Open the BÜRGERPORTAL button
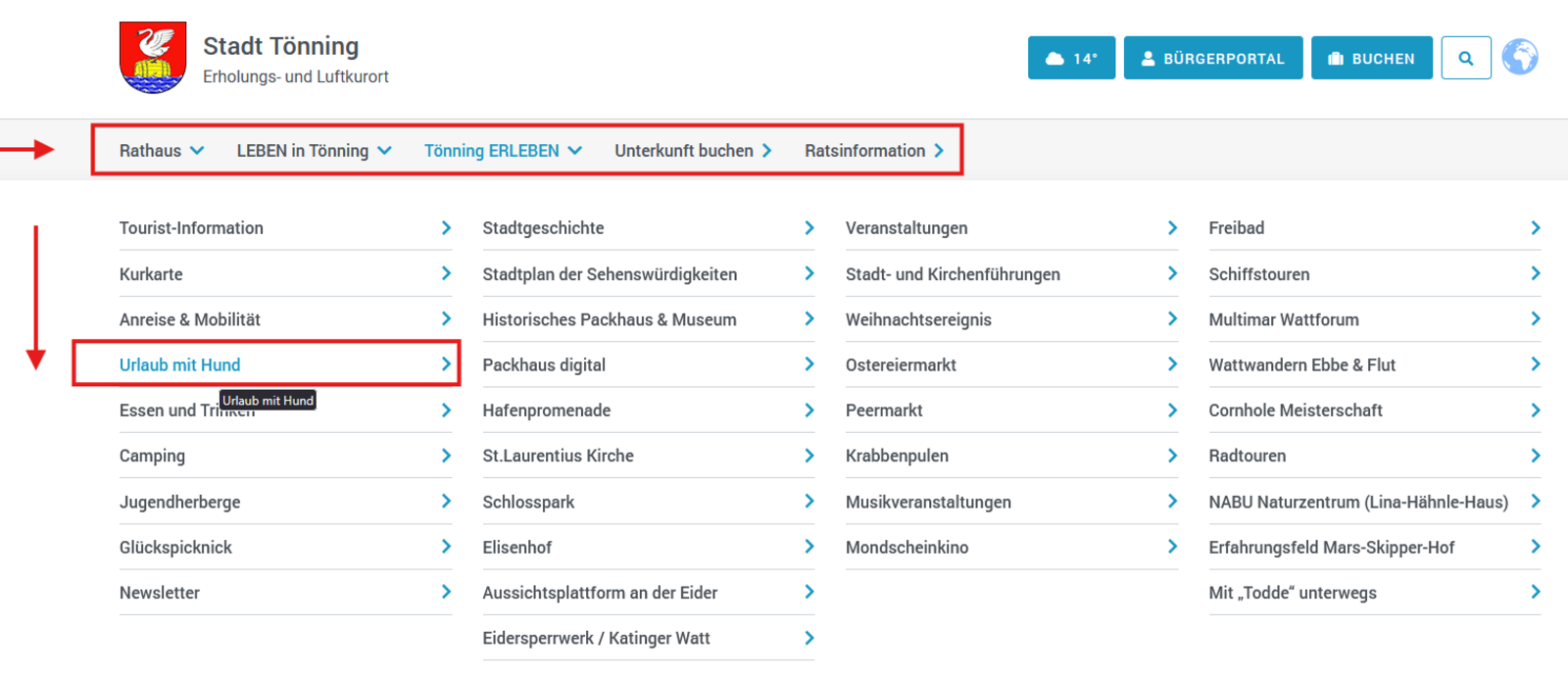1568x676 pixels. 1212,58
